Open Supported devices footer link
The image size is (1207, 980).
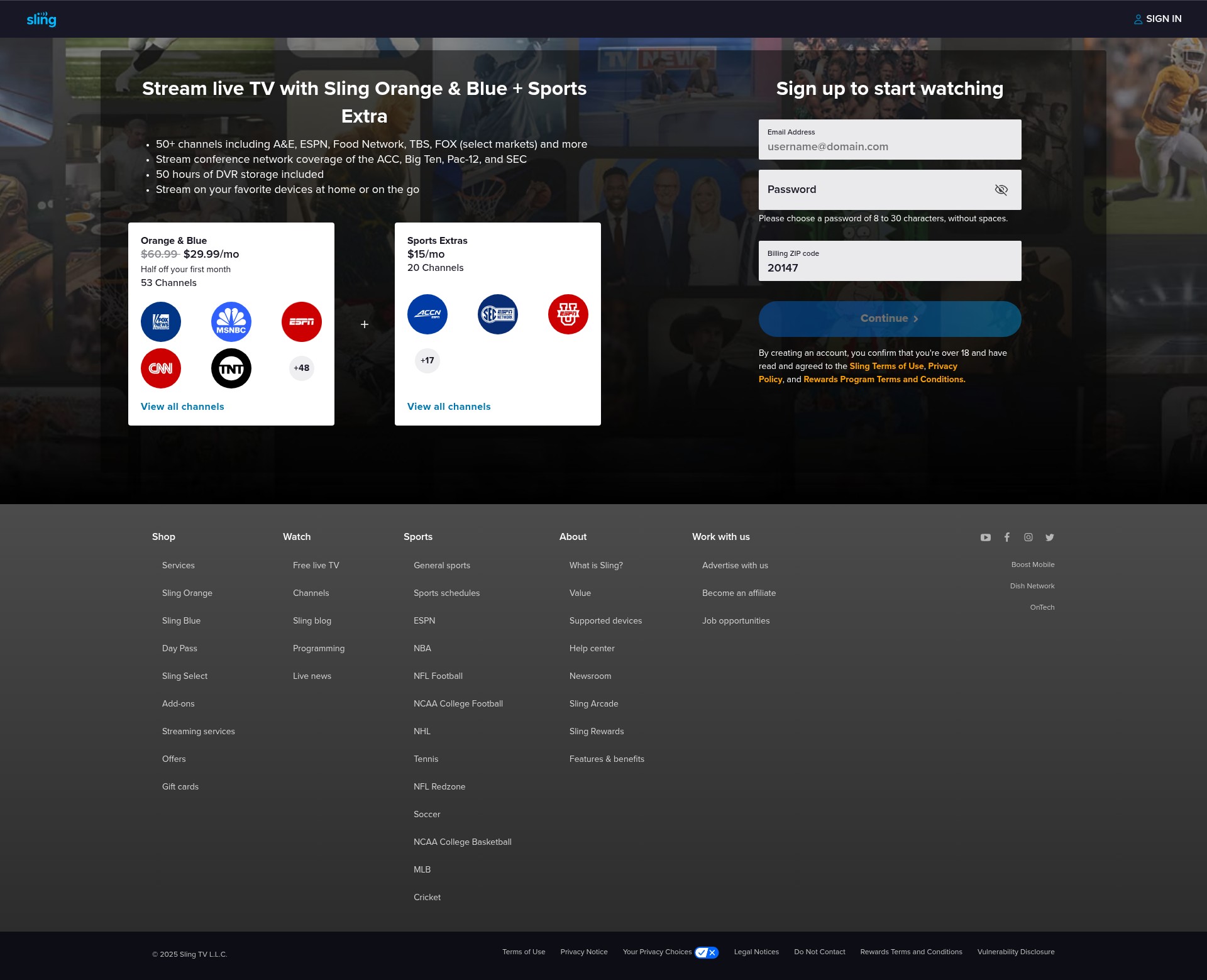click(x=605, y=620)
